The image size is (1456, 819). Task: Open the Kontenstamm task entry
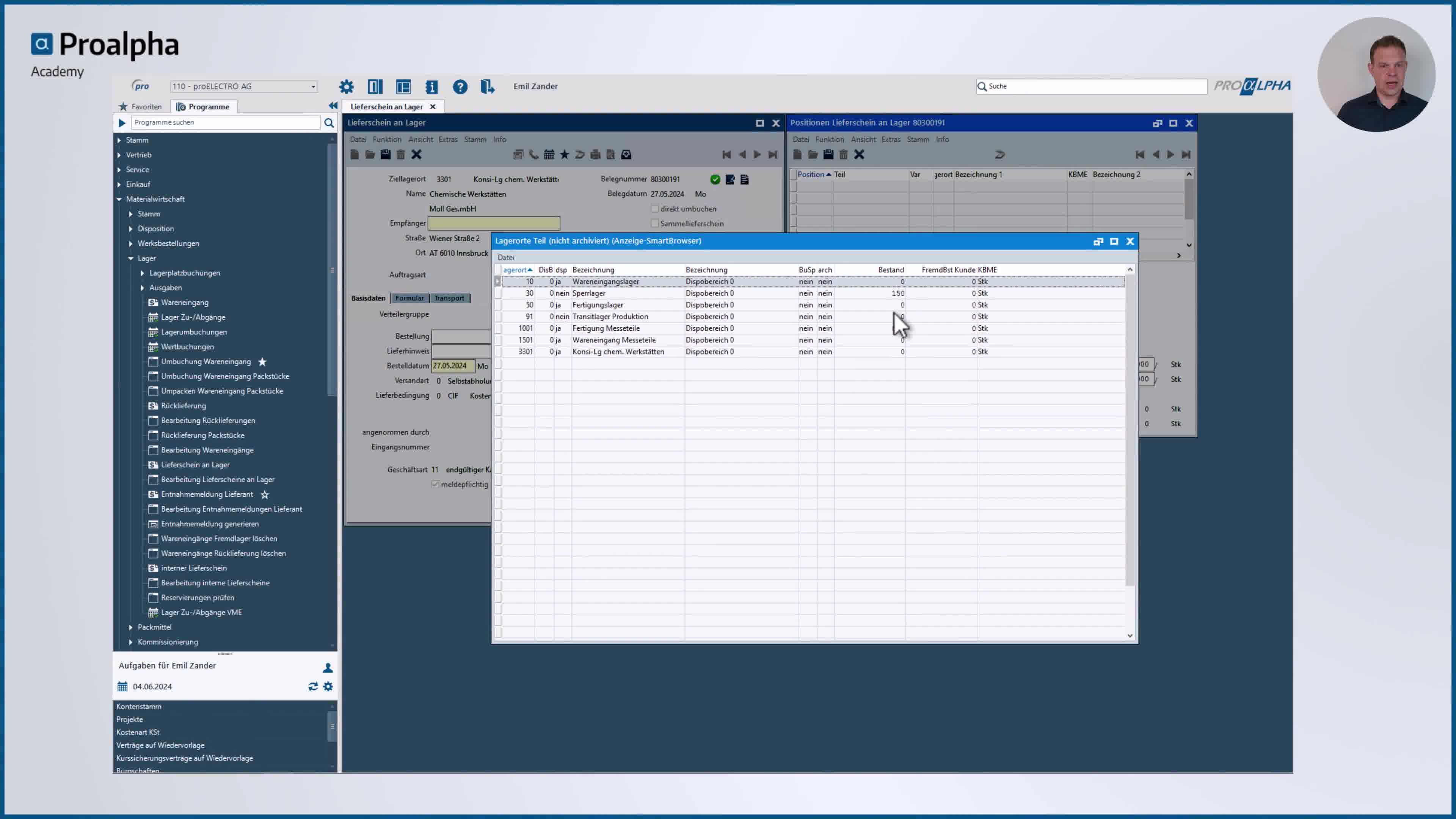[x=138, y=706]
